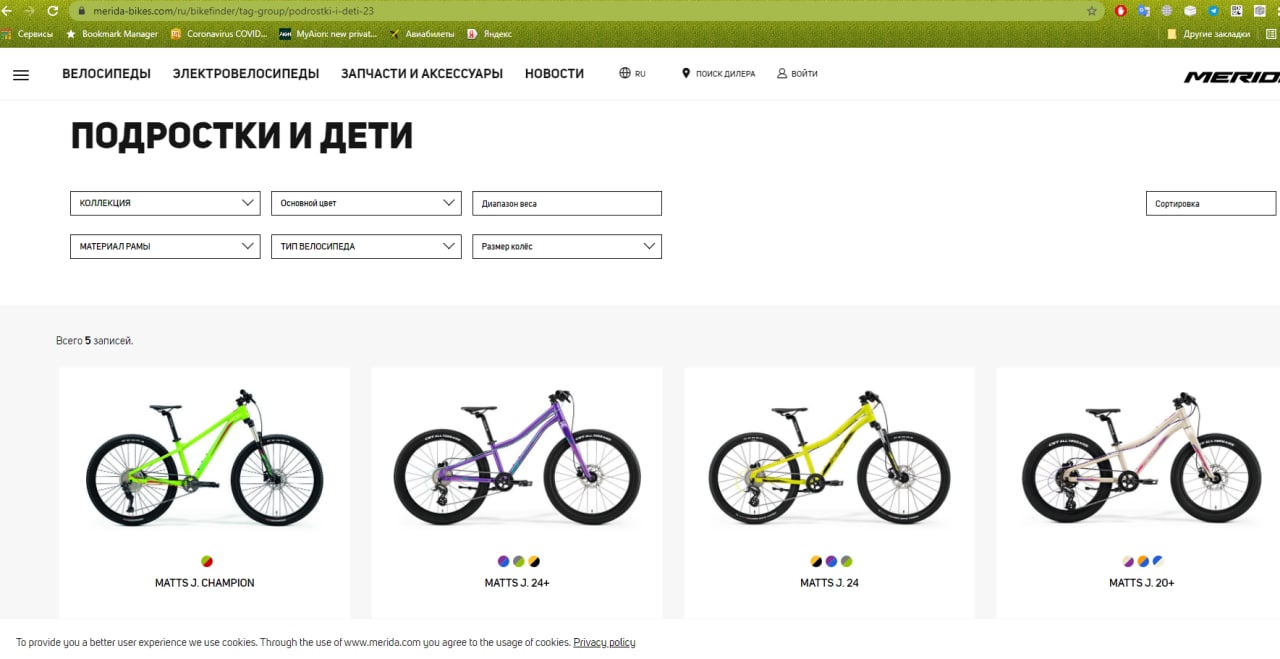Expand the Коллекция dropdown

165,203
